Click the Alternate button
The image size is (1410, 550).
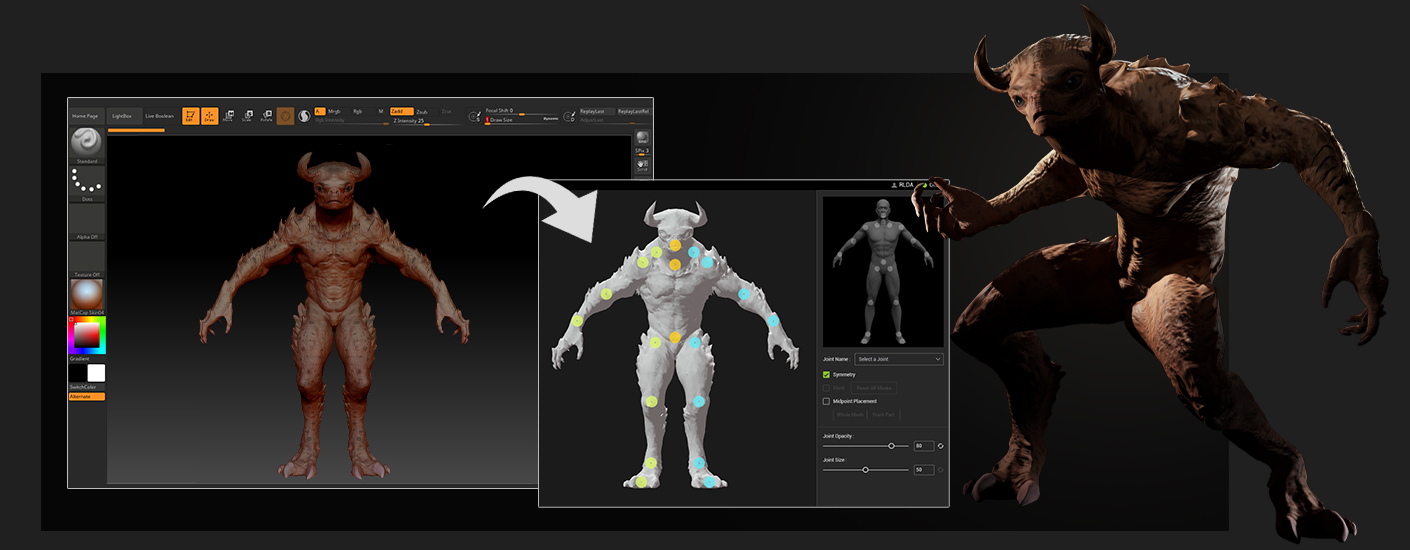(x=87, y=397)
